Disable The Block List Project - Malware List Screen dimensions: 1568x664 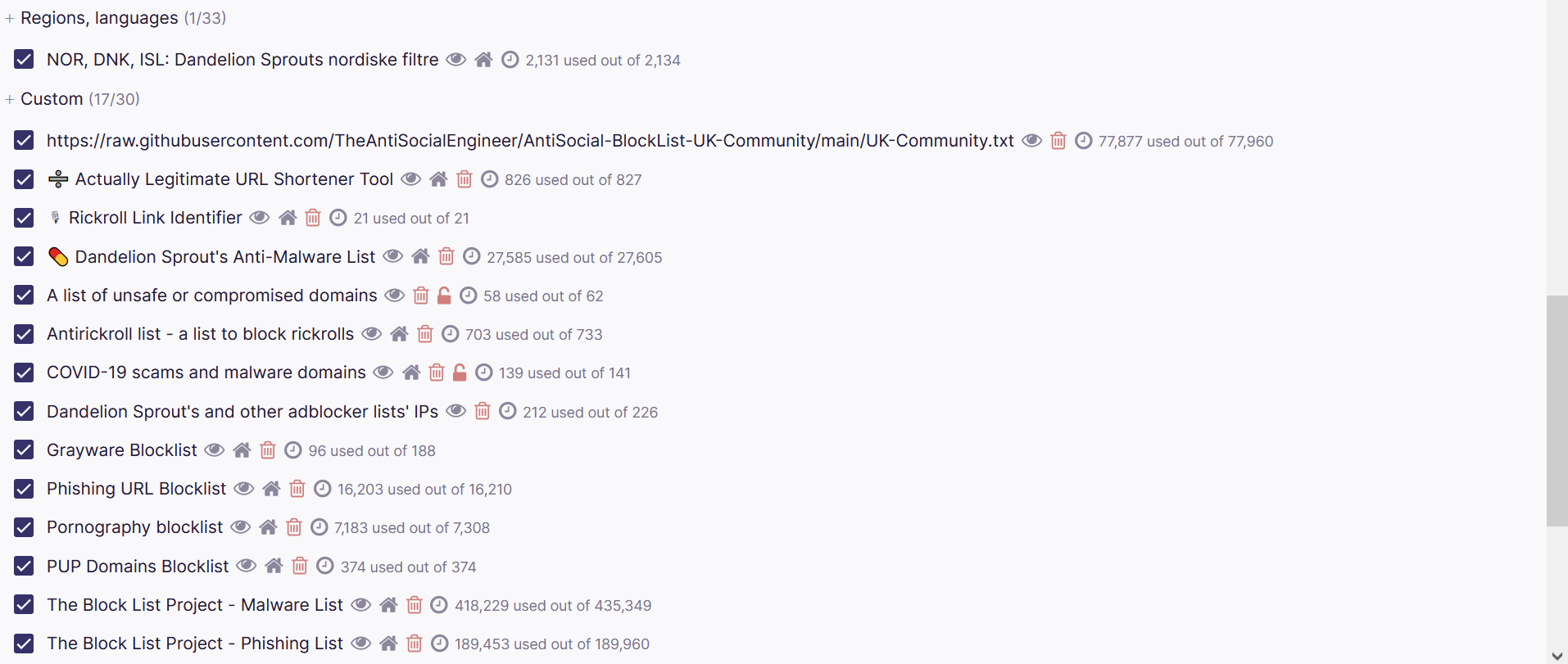click(23, 604)
